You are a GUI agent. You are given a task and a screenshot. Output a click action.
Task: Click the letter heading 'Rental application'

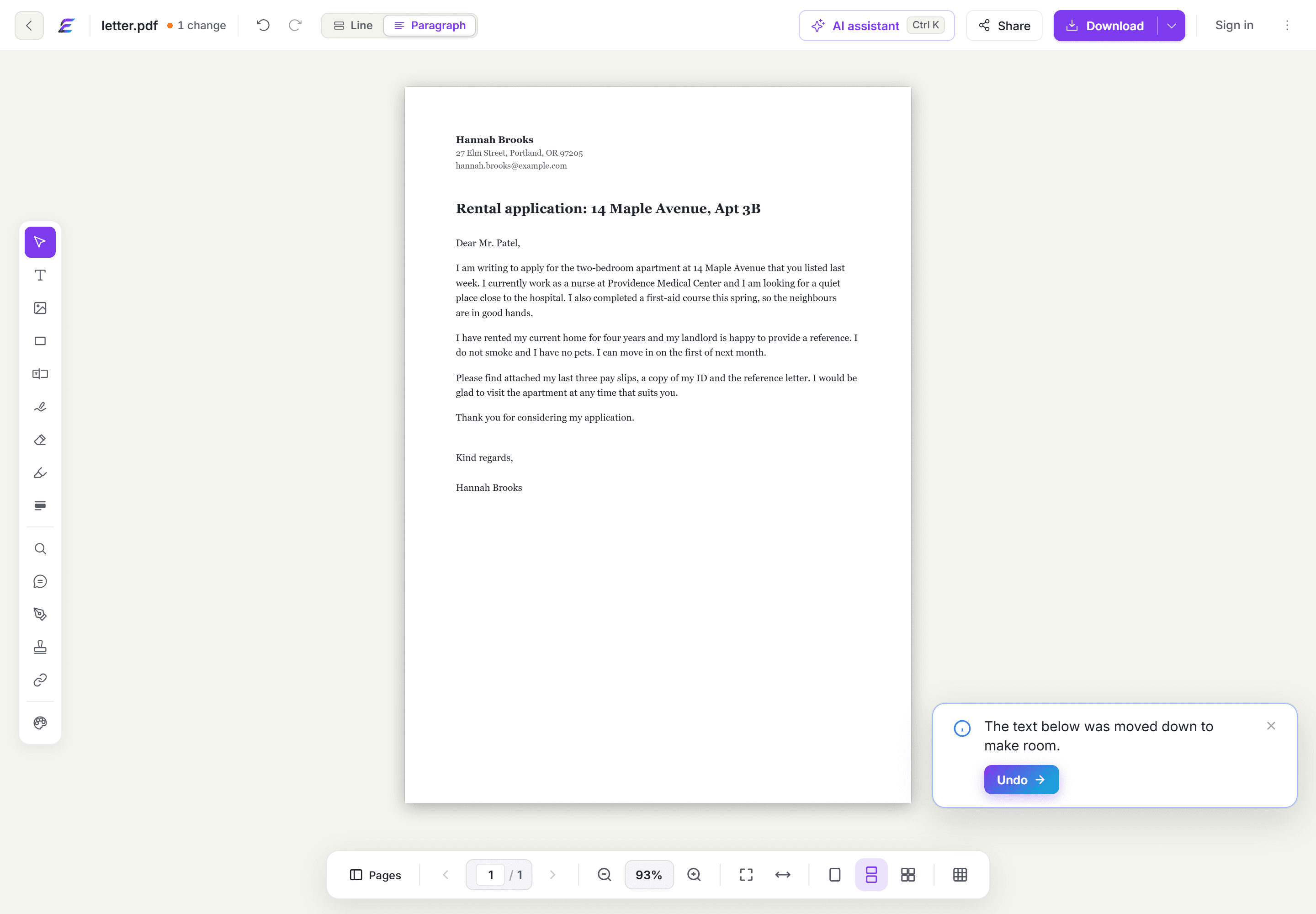click(x=522, y=208)
